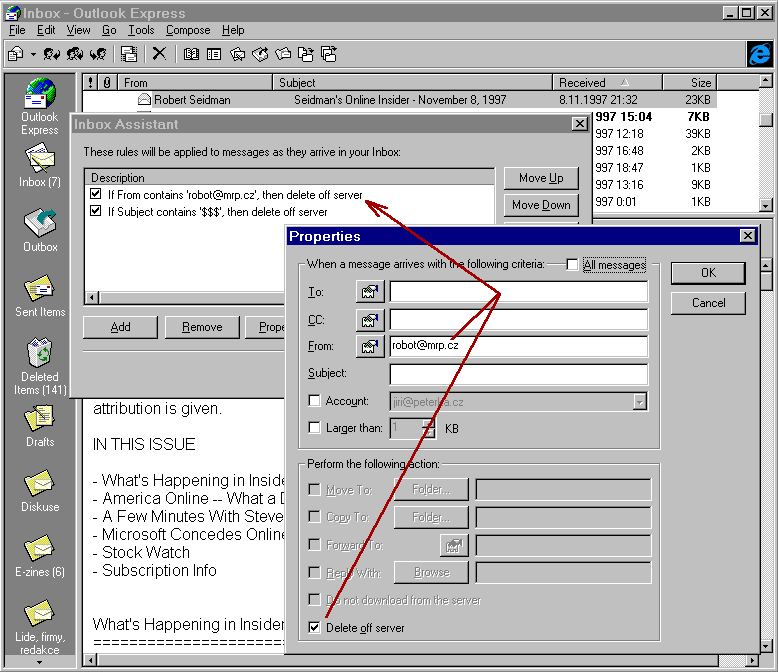Image resolution: width=778 pixels, height=672 pixels.
Task: Open the Outbox folder in sidebar
Action: (x=40, y=225)
